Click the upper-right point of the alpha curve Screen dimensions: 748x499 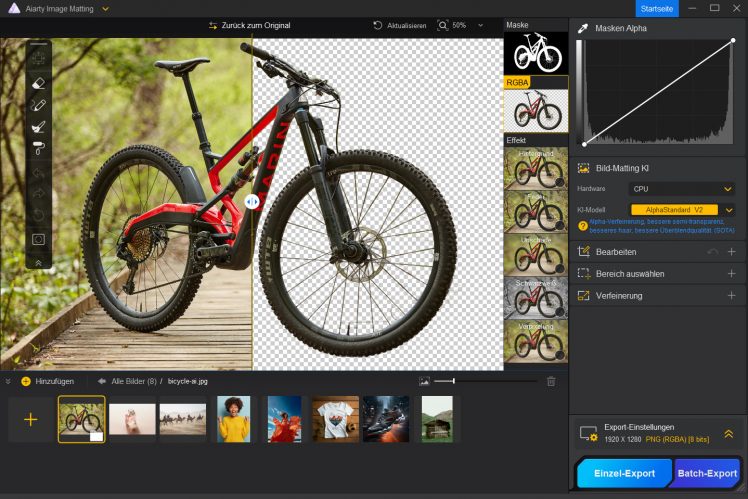point(733,41)
